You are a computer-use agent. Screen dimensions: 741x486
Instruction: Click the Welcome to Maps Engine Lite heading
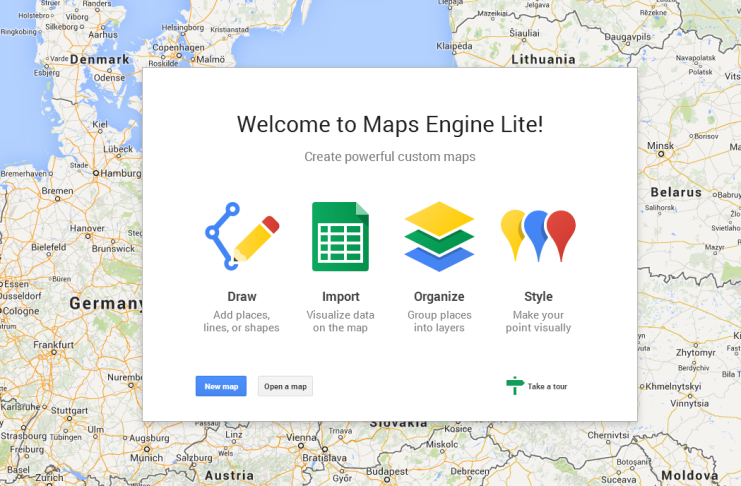(390, 124)
